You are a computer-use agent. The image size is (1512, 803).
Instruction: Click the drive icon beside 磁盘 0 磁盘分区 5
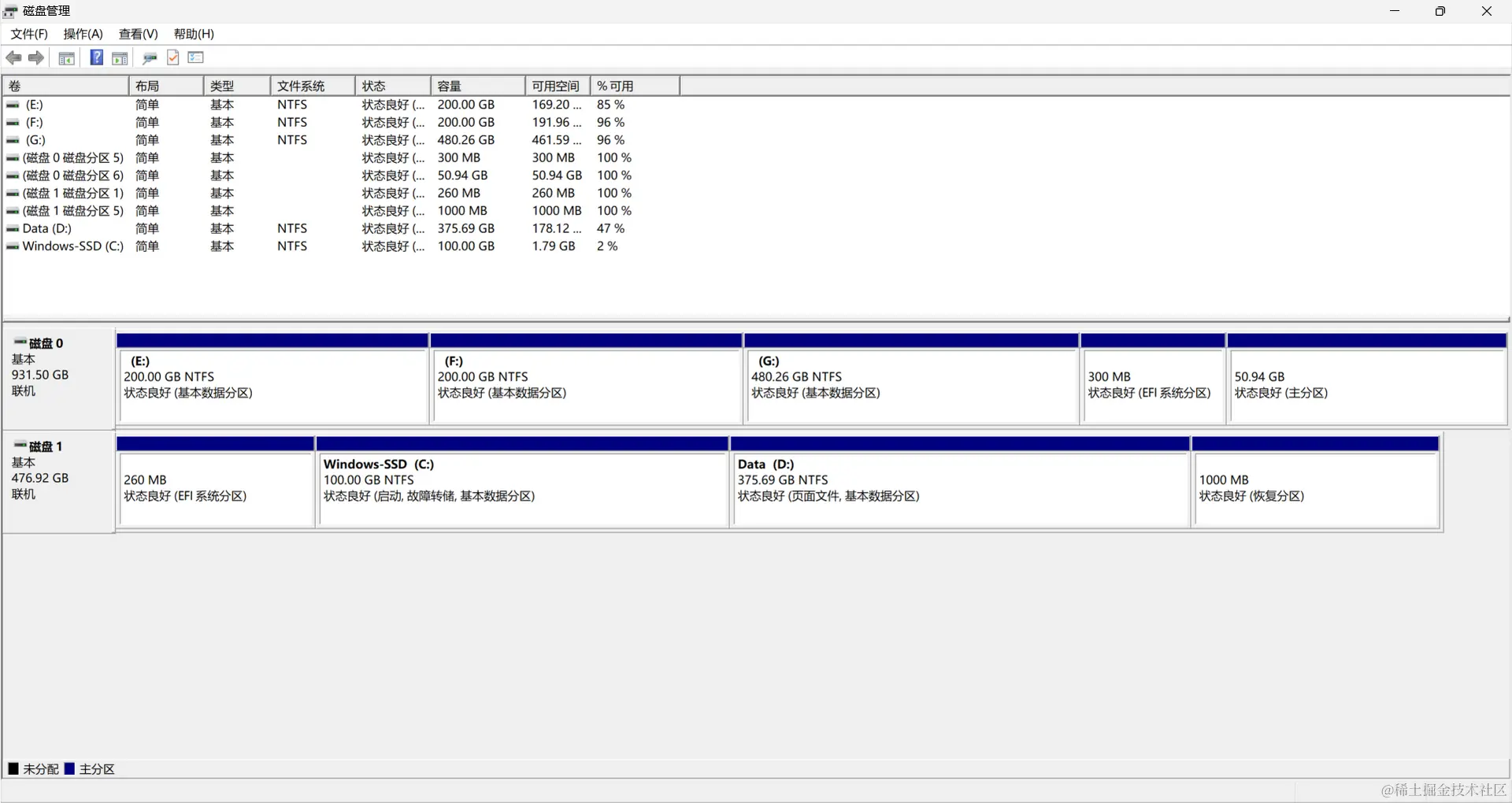click(13, 158)
